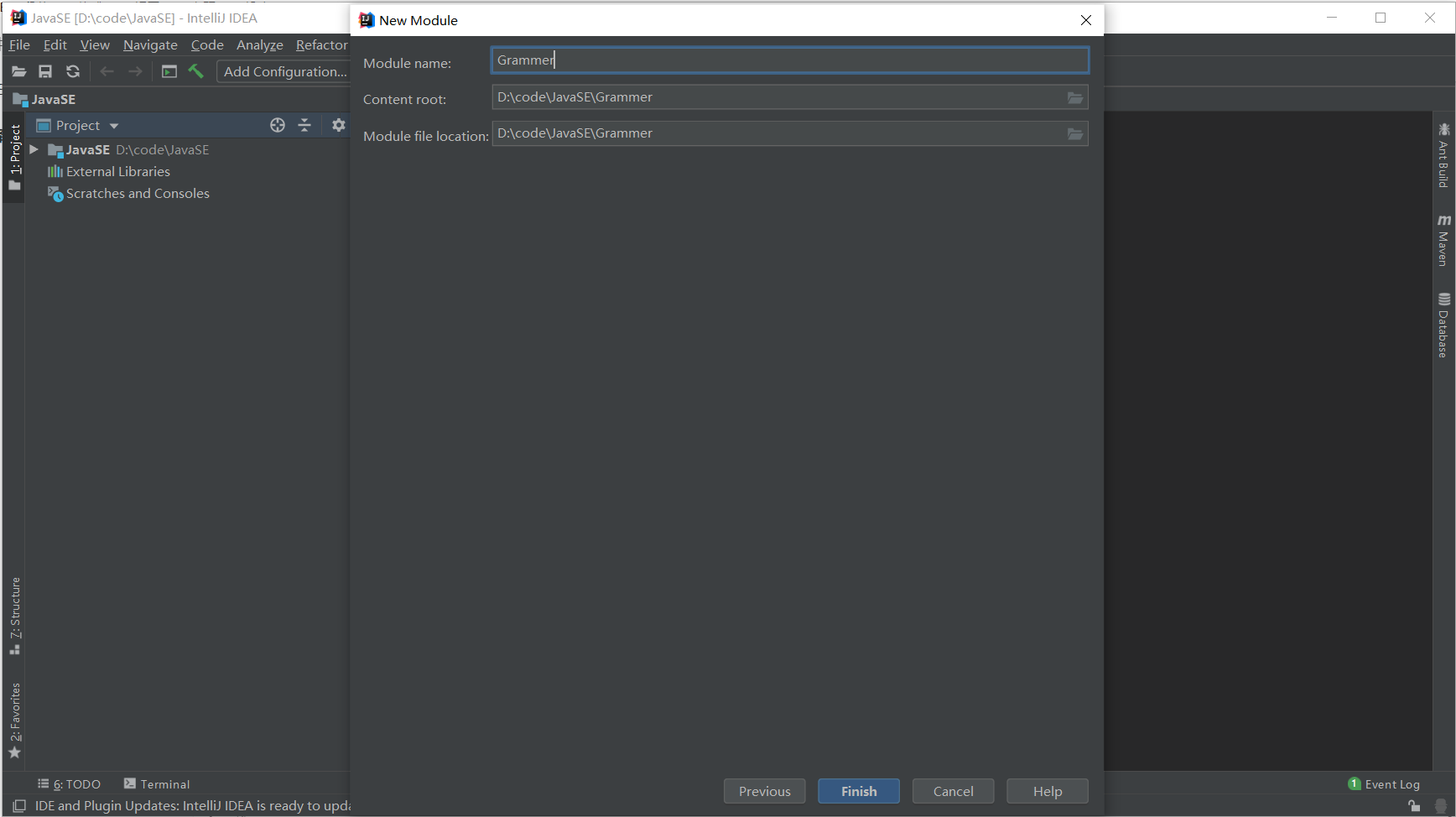
Task: Open the Analyze menu
Action: (260, 45)
